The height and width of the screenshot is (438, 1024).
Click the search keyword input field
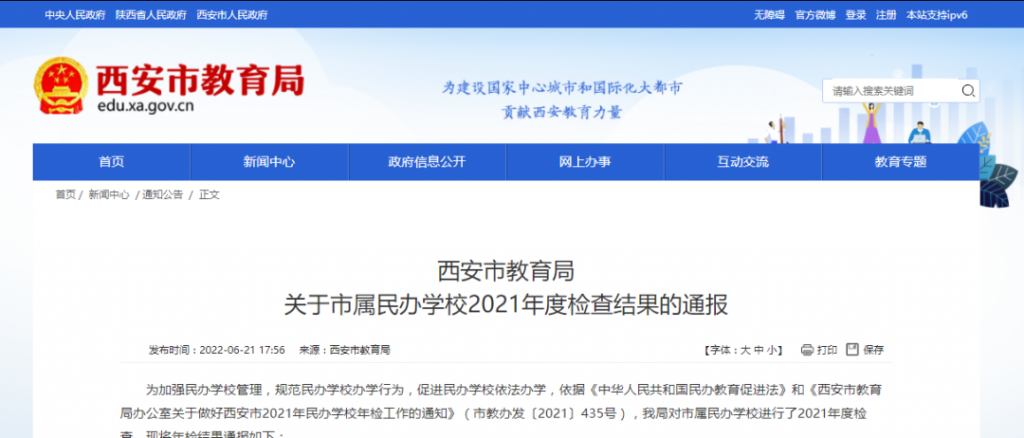890,91
